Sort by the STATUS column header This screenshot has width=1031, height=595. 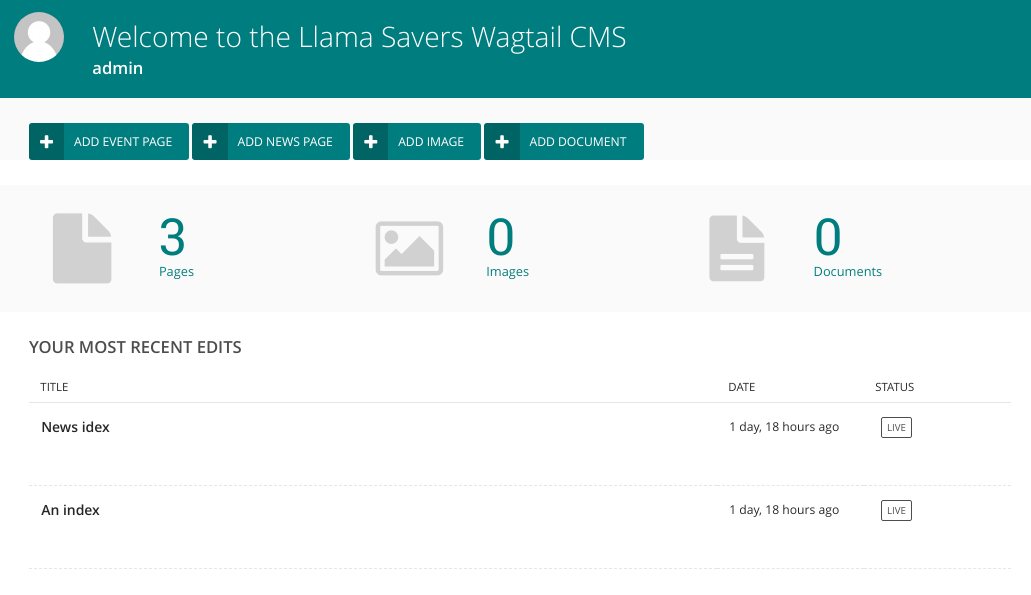click(894, 387)
